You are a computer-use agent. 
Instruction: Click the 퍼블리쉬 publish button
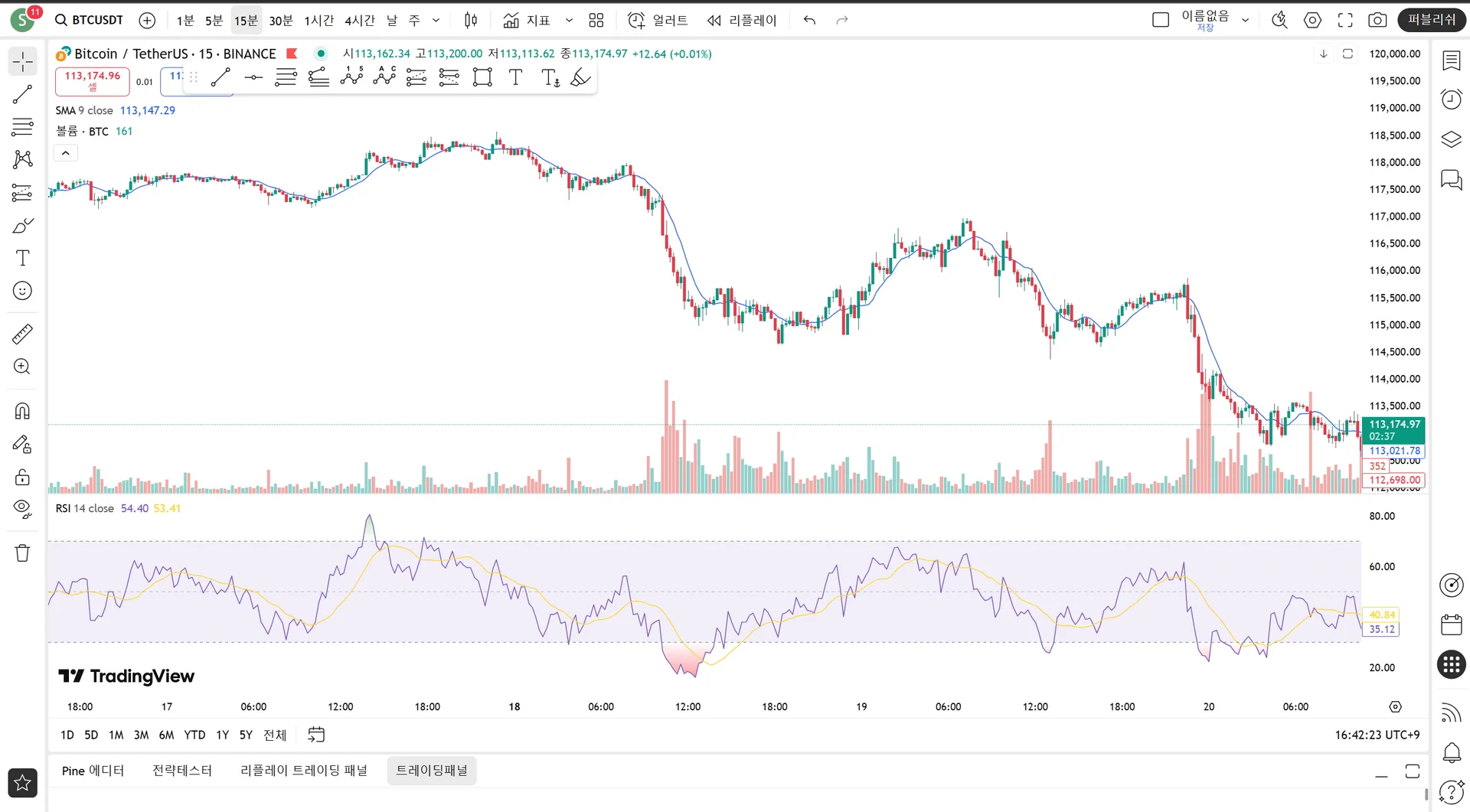pos(1431,20)
